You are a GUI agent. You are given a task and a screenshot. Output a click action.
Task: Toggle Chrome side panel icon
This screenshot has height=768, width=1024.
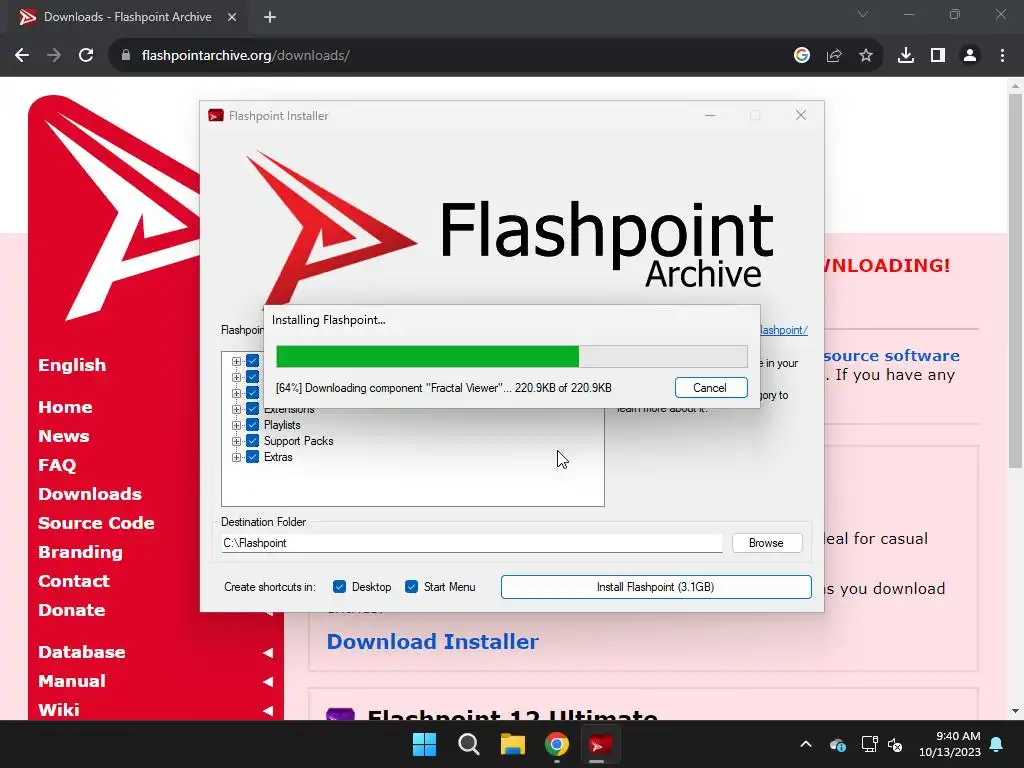(x=938, y=56)
